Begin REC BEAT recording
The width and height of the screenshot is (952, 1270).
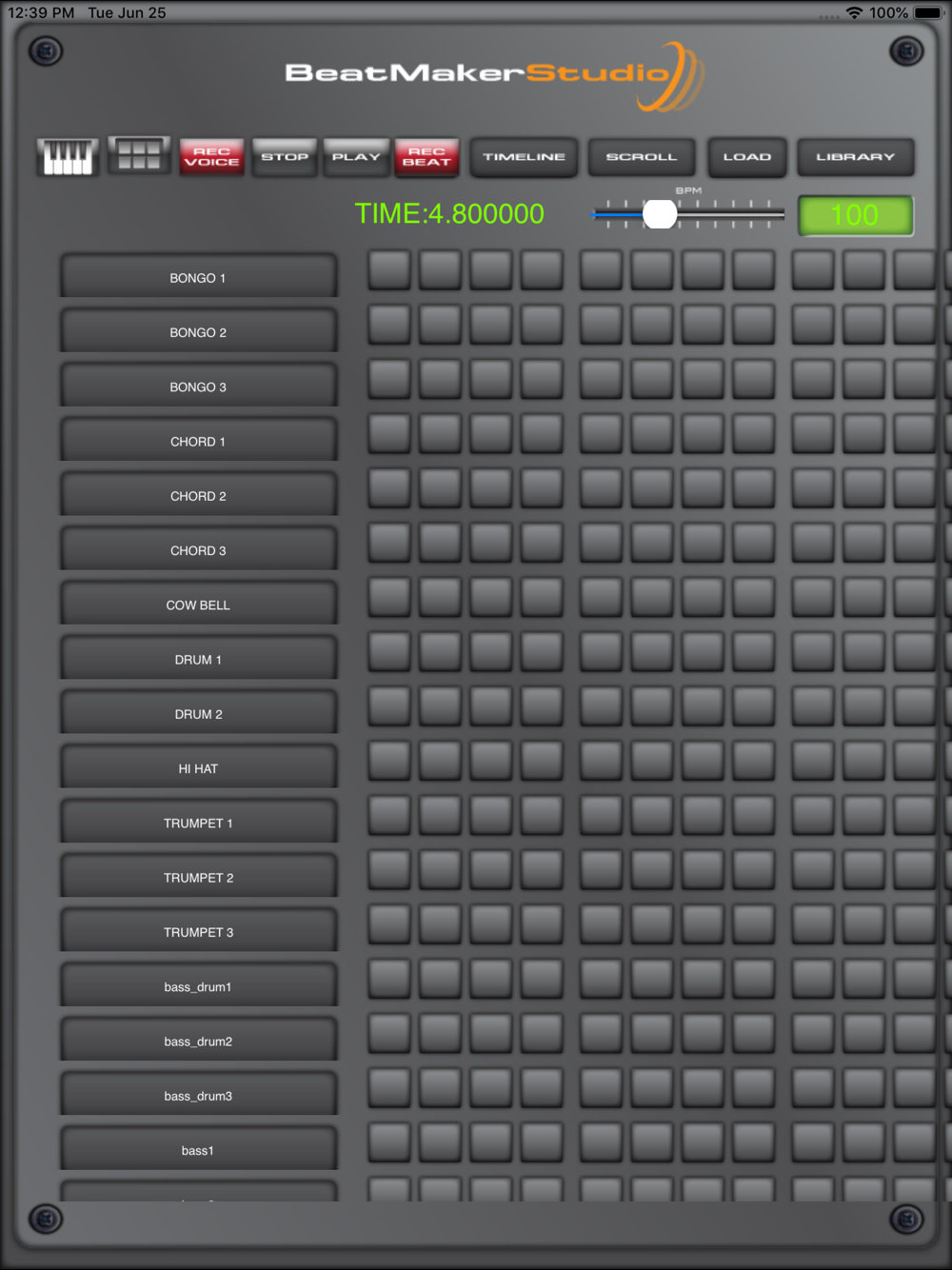coord(426,157)
